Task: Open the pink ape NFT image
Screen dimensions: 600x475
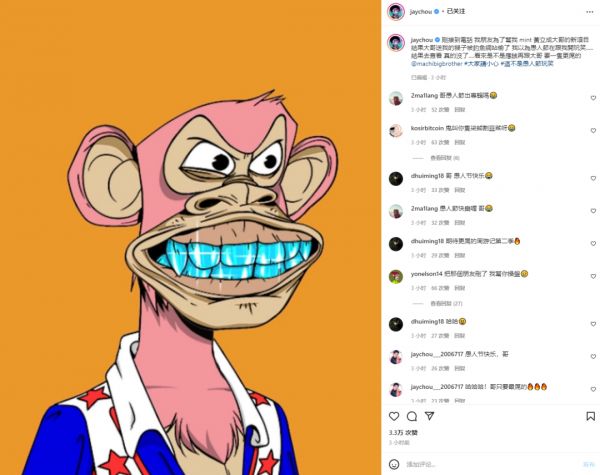Action: click(191, 237)
